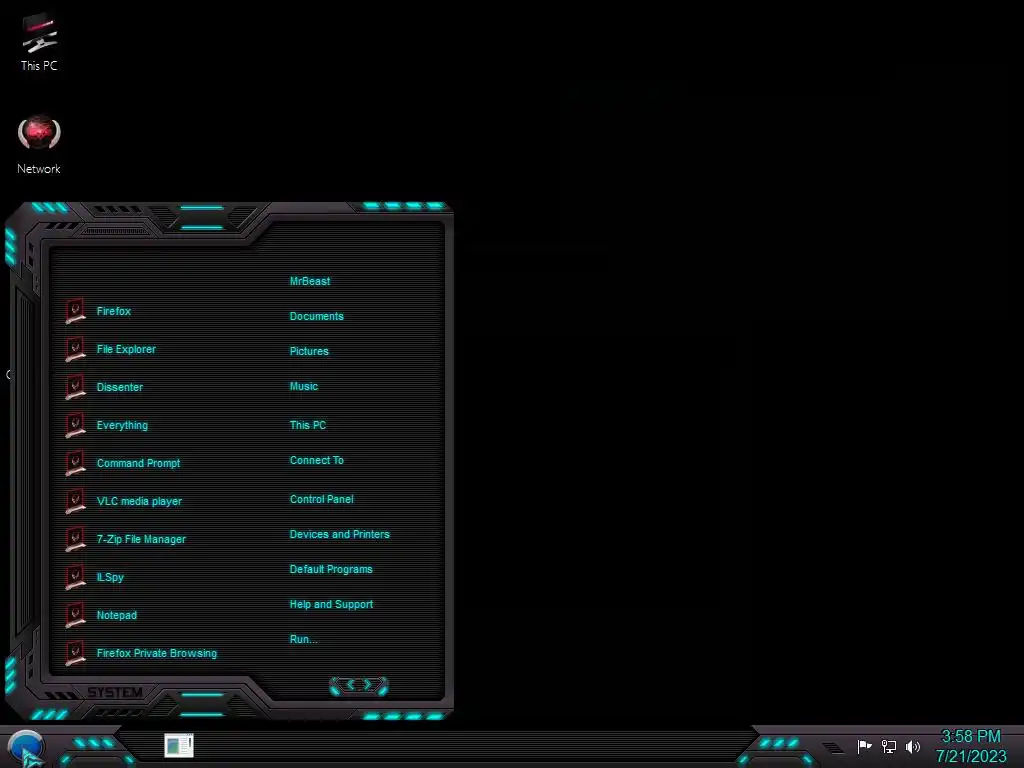Screen dimensions: 1024x768
Task: Click the right arrow of shutdown control
Action: pos(368,684)
